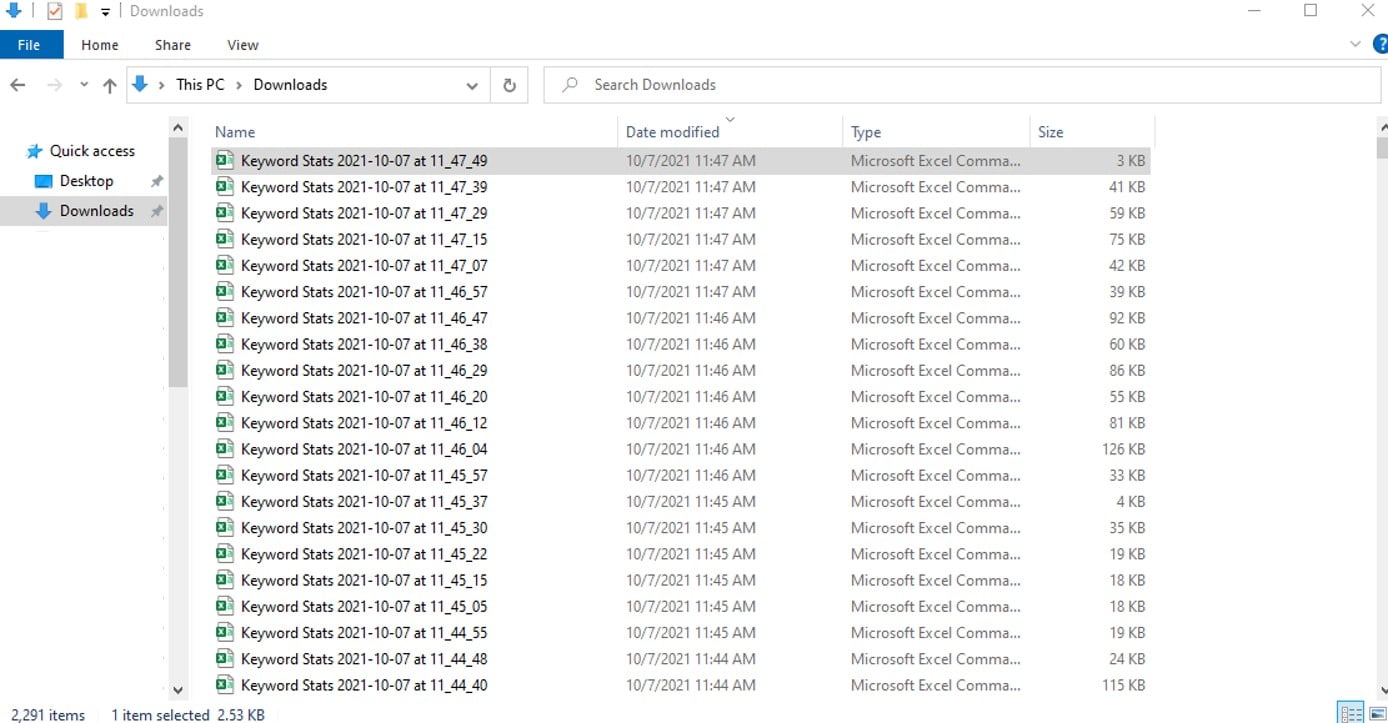The image size is (1388, 723).
Task: Click the 115 KB size cell
Action: (1124, 685)
